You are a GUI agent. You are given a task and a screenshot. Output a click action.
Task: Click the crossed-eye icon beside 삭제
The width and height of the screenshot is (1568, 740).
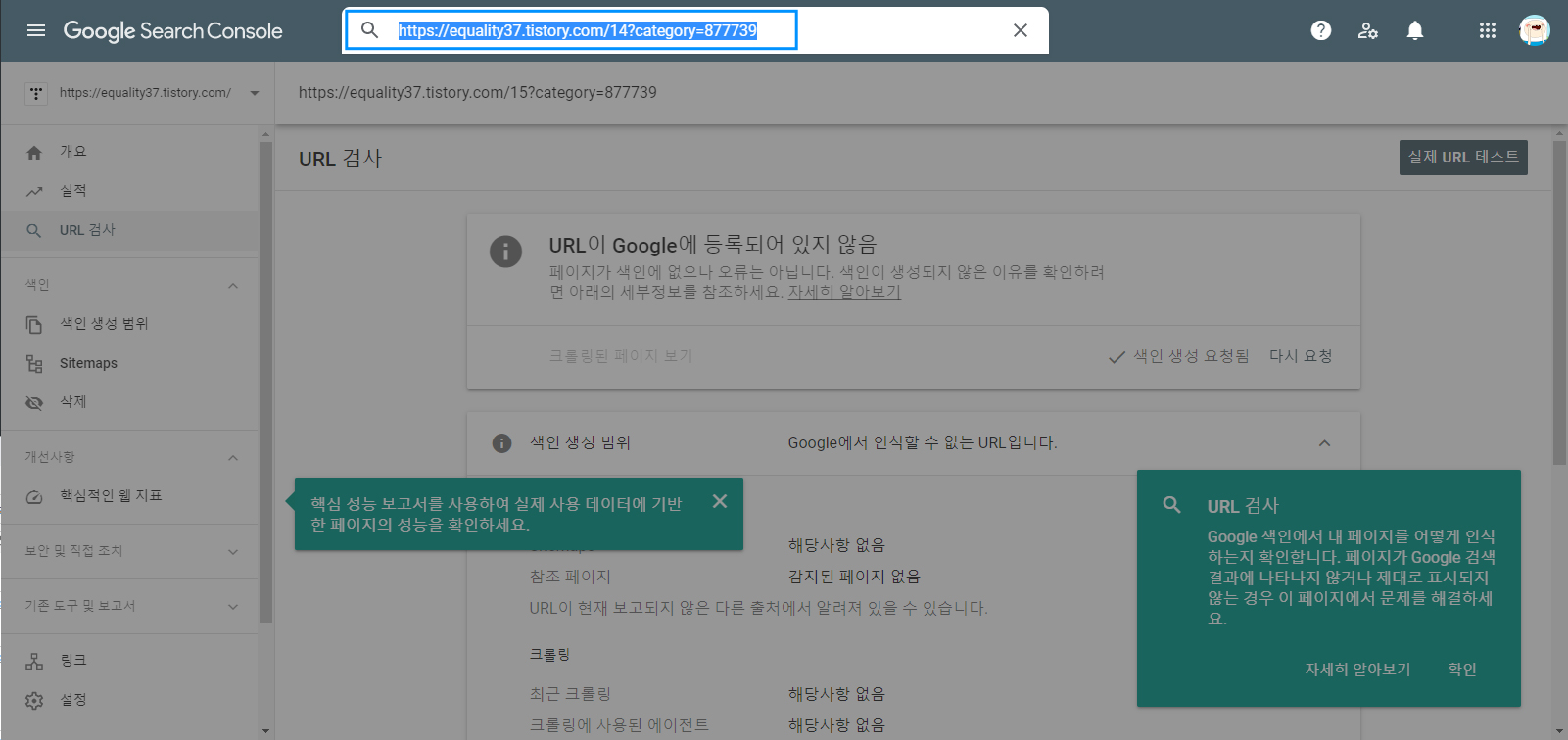click(34, 402)
